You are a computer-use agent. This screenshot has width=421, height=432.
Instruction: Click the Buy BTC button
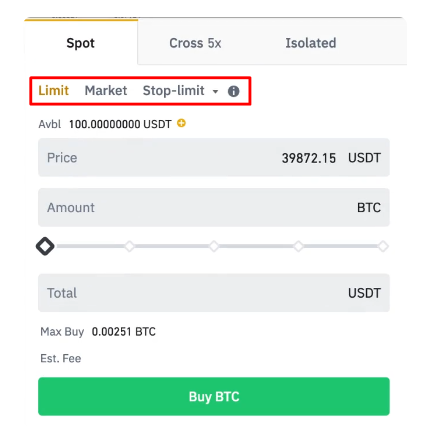pos(214,396)
